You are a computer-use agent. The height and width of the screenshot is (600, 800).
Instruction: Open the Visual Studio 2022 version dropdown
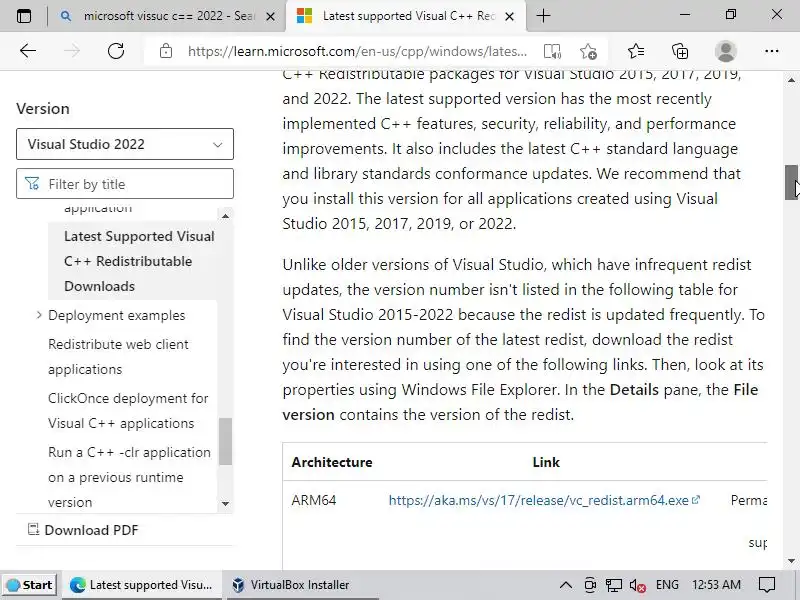(x=125, y=144)
